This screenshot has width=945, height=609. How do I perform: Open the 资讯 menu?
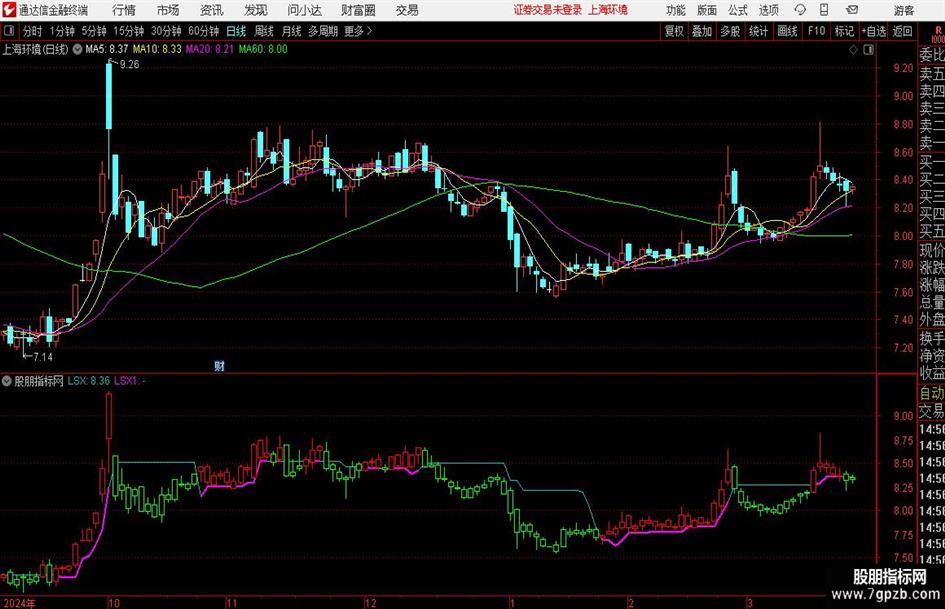pos(212,10)
